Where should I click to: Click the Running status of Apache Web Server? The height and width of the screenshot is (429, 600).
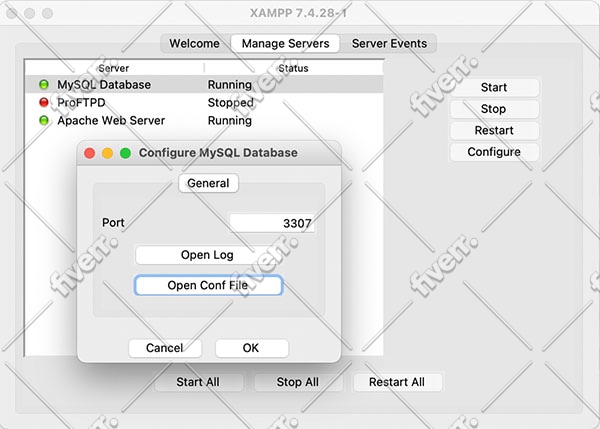pos(230,121)
